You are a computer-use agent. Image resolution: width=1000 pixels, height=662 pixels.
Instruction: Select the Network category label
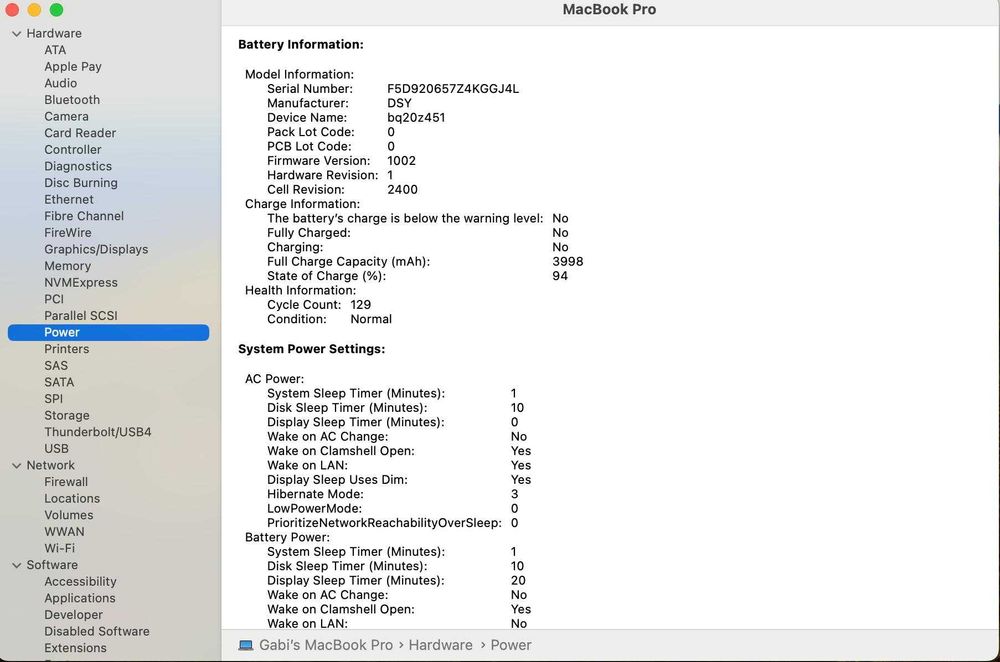click(x=50, y=465)
